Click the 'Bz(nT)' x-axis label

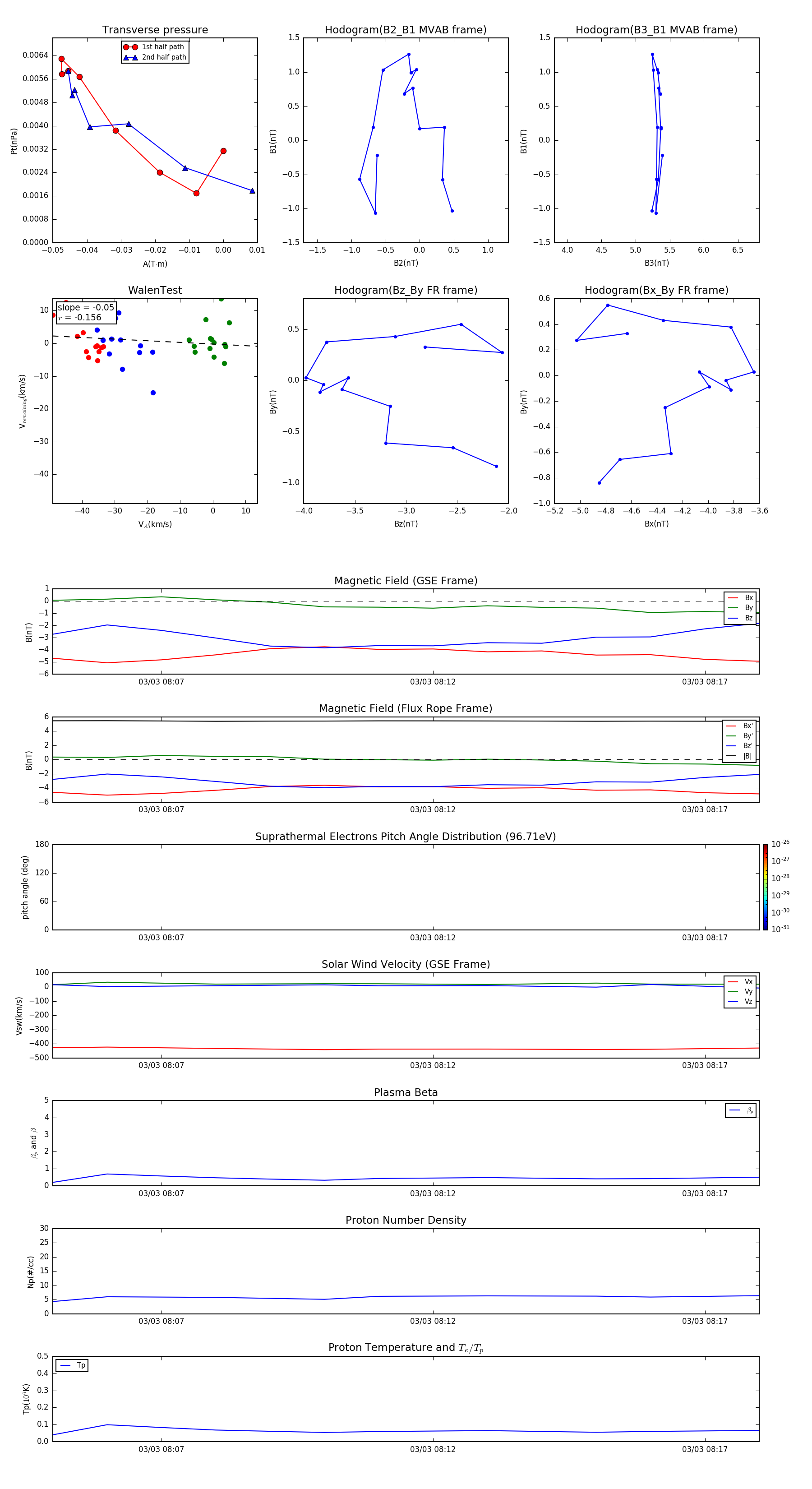[406, 524]
